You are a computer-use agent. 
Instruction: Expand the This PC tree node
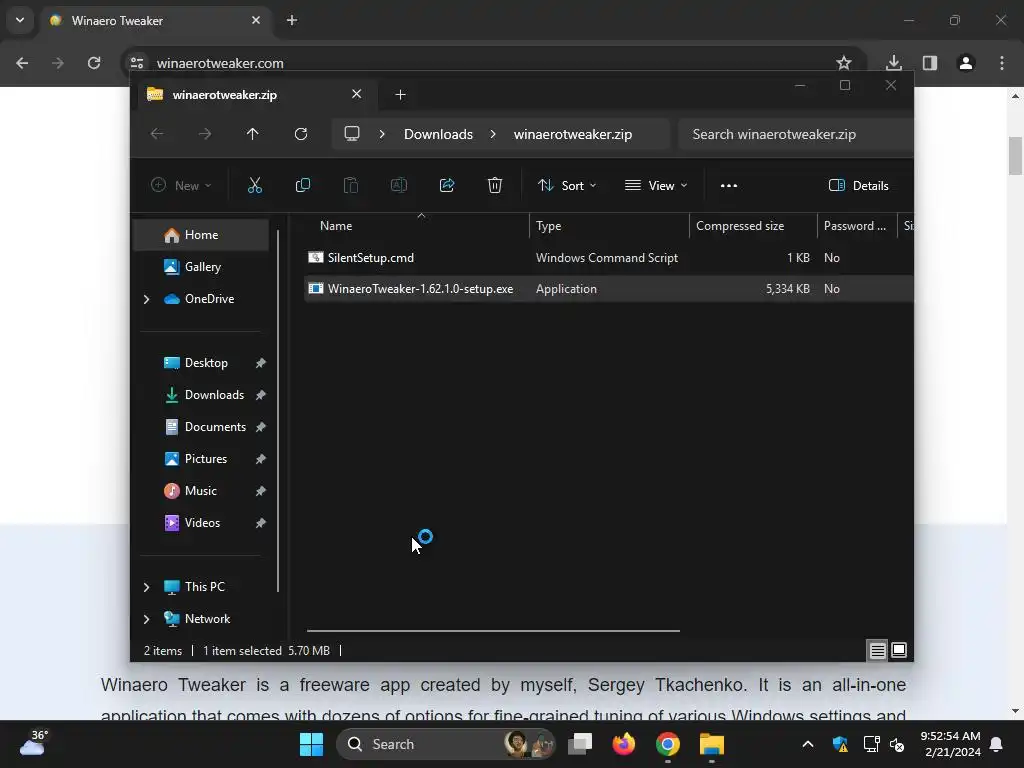coord(146,587)
